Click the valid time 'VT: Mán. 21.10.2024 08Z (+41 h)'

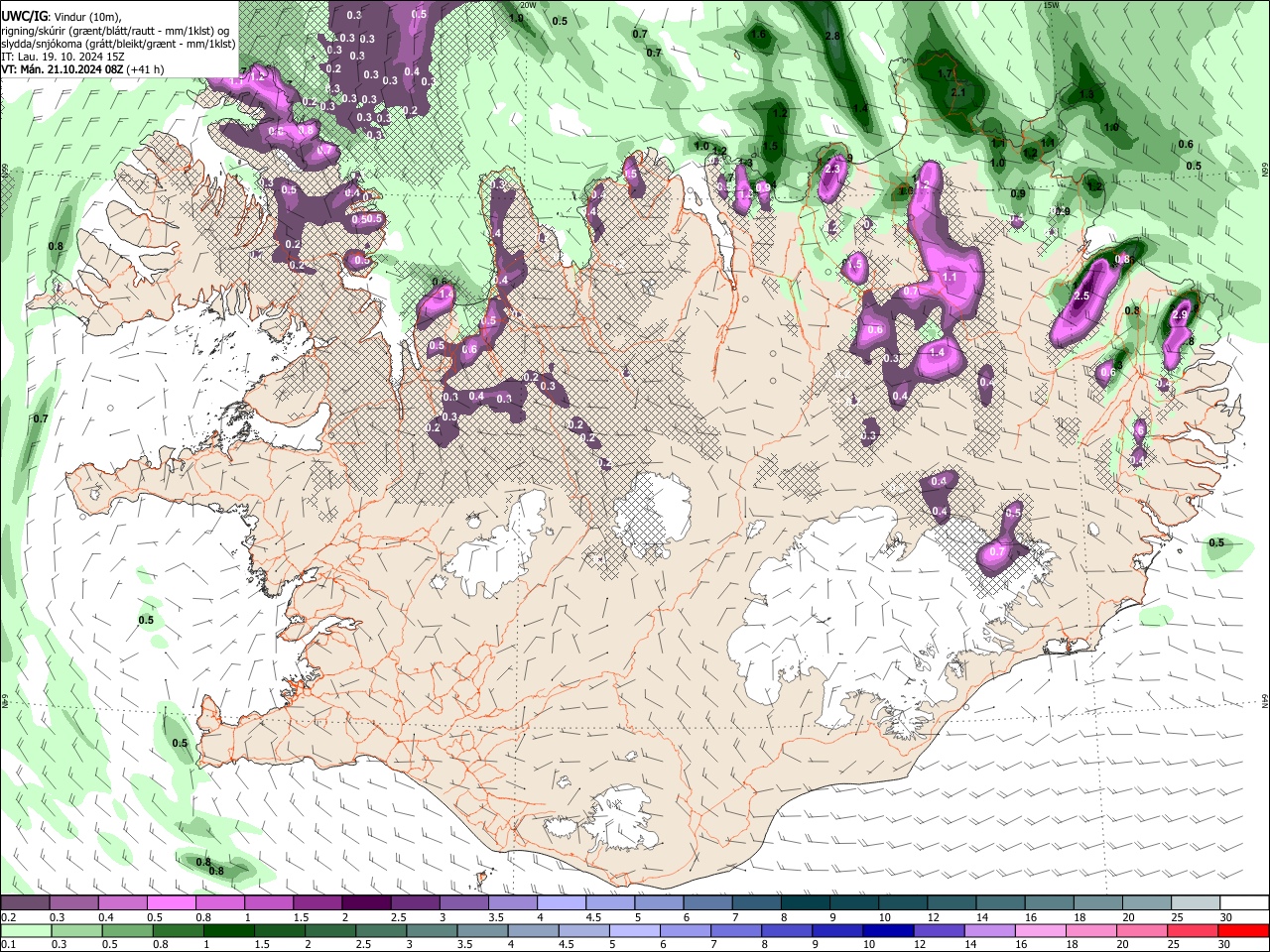coord(82,69)
